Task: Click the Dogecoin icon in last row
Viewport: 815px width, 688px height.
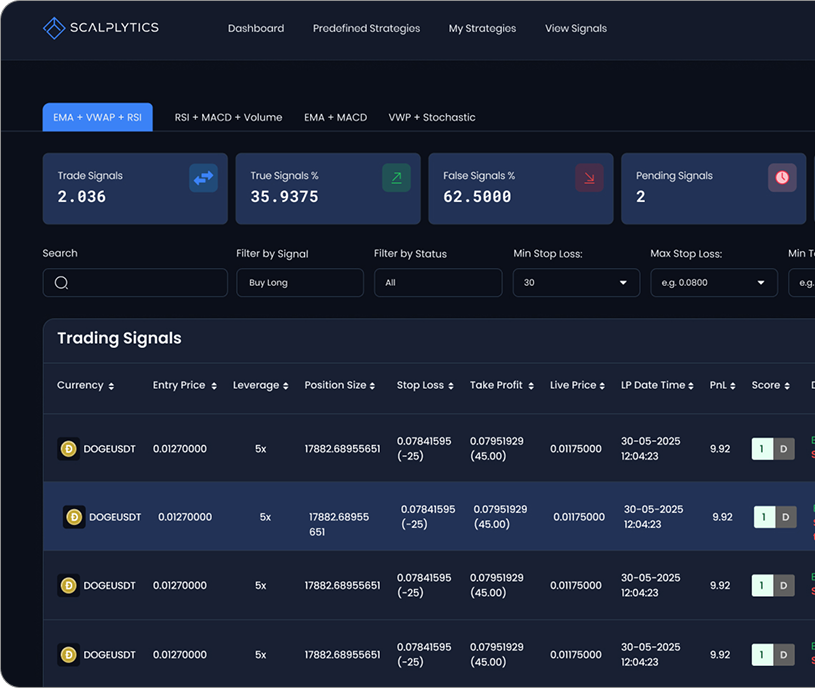Action: coord(69,655)
